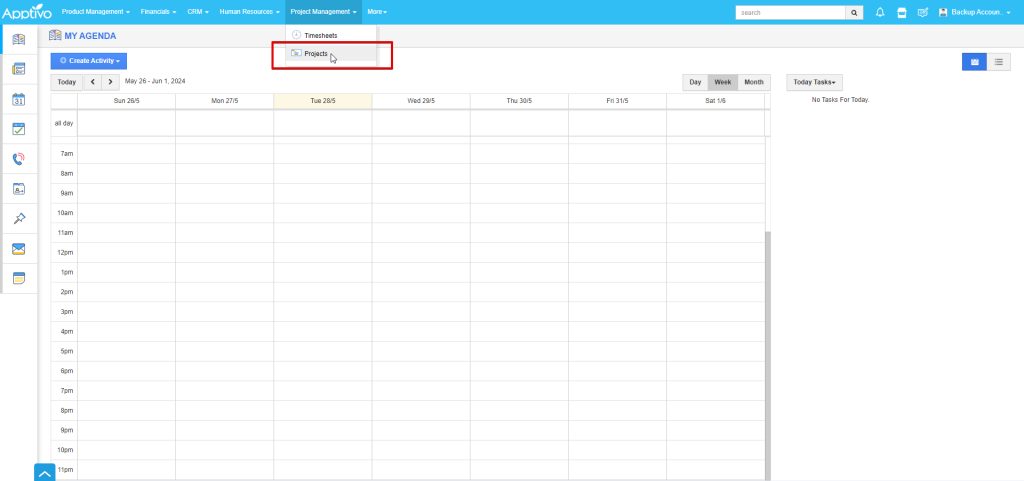The width and height of the screenshot is (1024, 481).
Task: Click the pushpin notes sidebar icon
Action: 18,219
